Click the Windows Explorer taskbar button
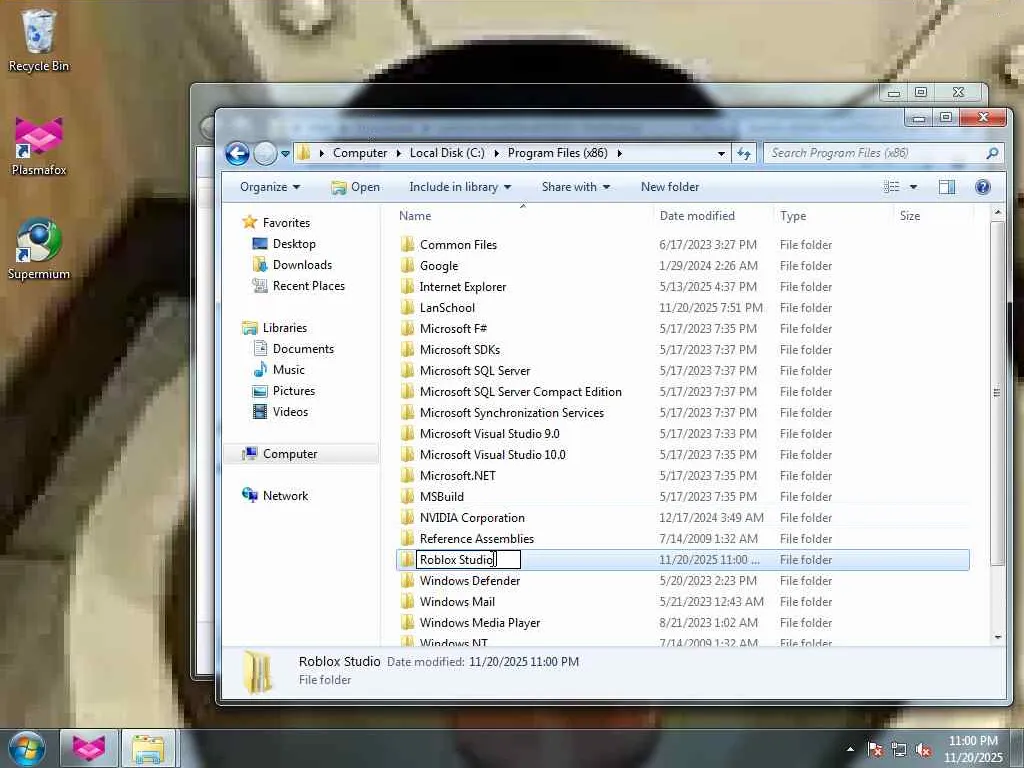Image resolution: width=1024 pixels, height=768 pixels. (x=148, y=748)
